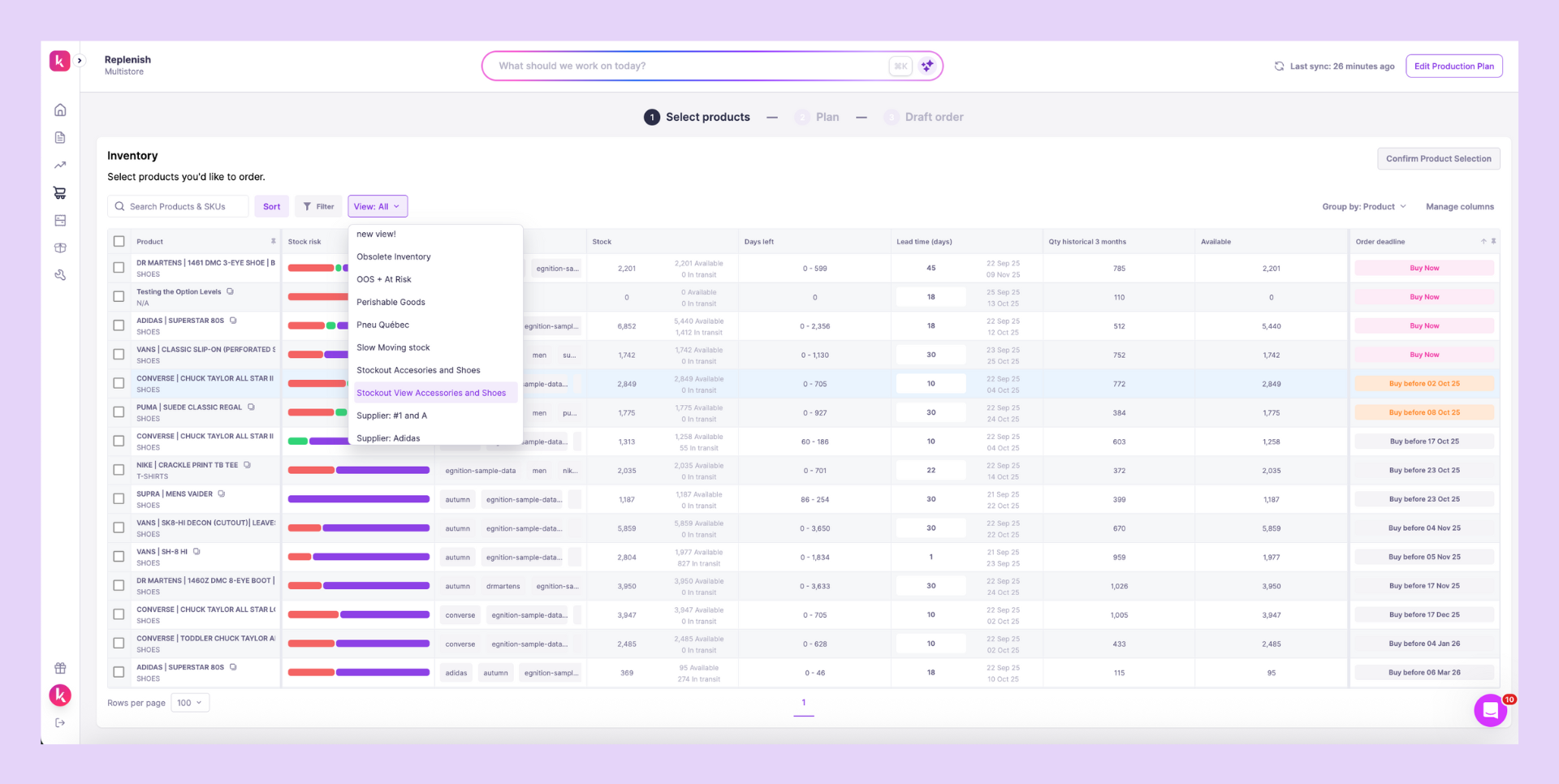Select the Pneu Québec view
The image size is (1559, 784).
pyautogui.click(x=436, y=325)
